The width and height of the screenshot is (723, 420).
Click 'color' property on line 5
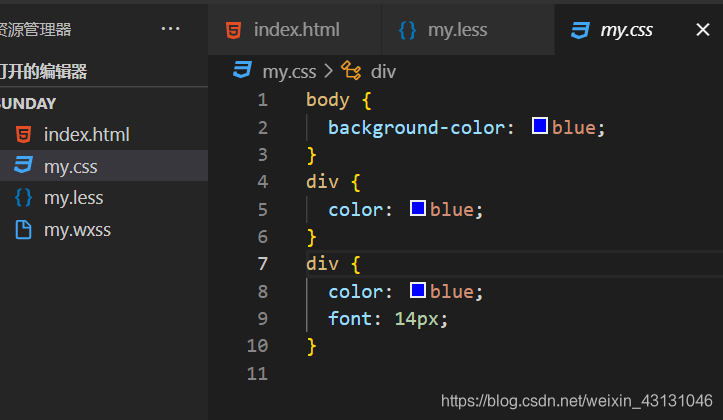tap(356, 210)
